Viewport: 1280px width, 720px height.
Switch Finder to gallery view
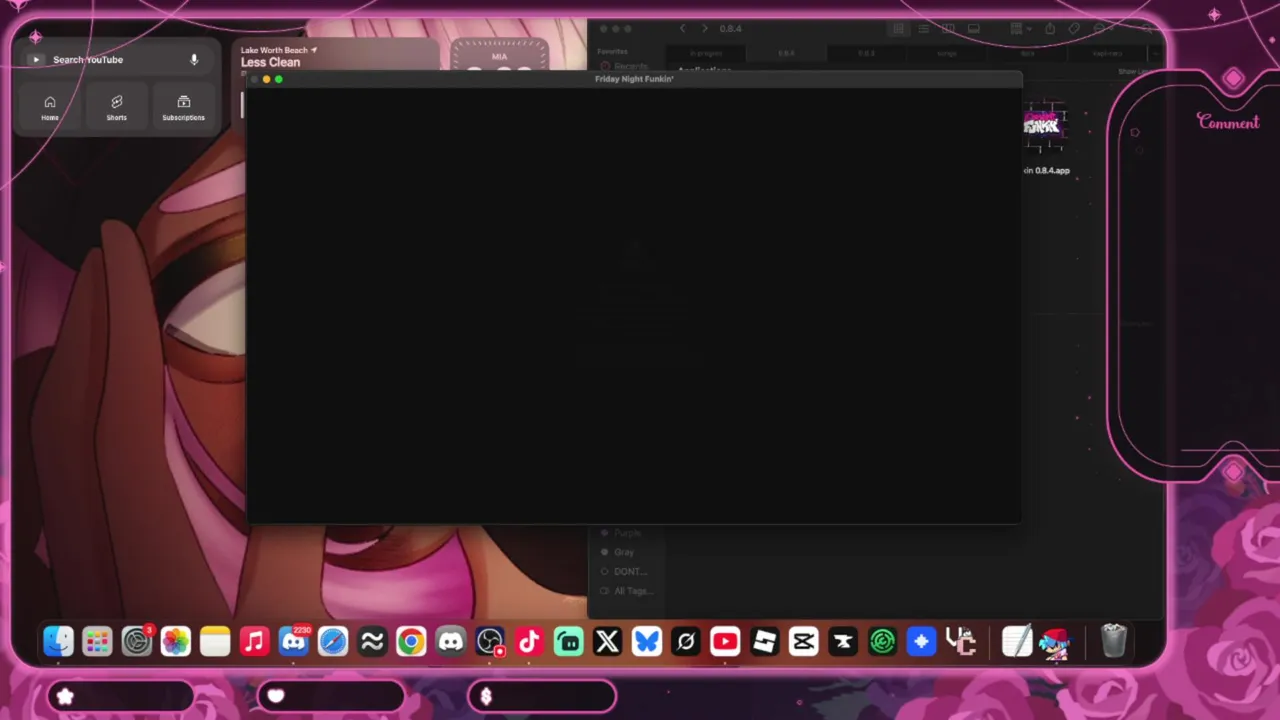tap(973, 29)
